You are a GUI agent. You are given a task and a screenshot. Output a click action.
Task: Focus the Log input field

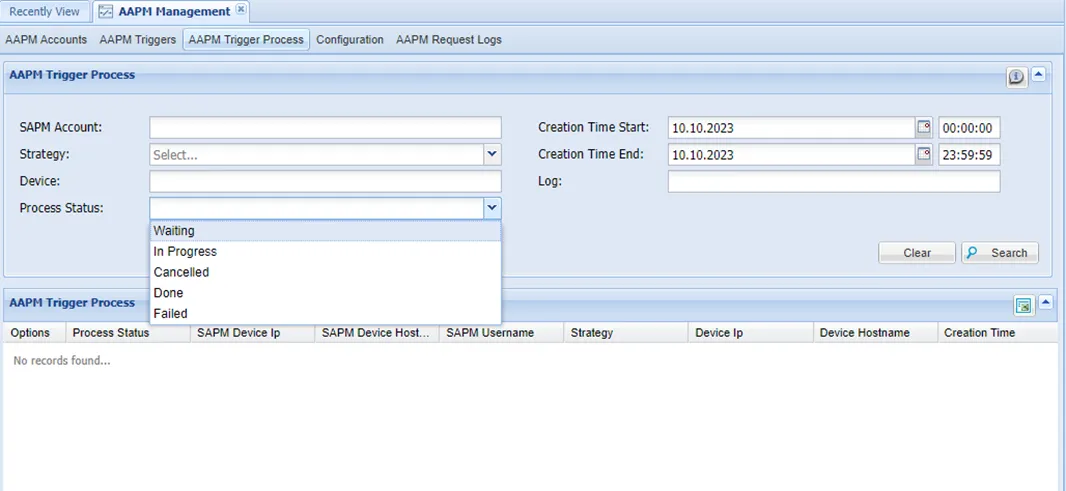tap(833, 181)
